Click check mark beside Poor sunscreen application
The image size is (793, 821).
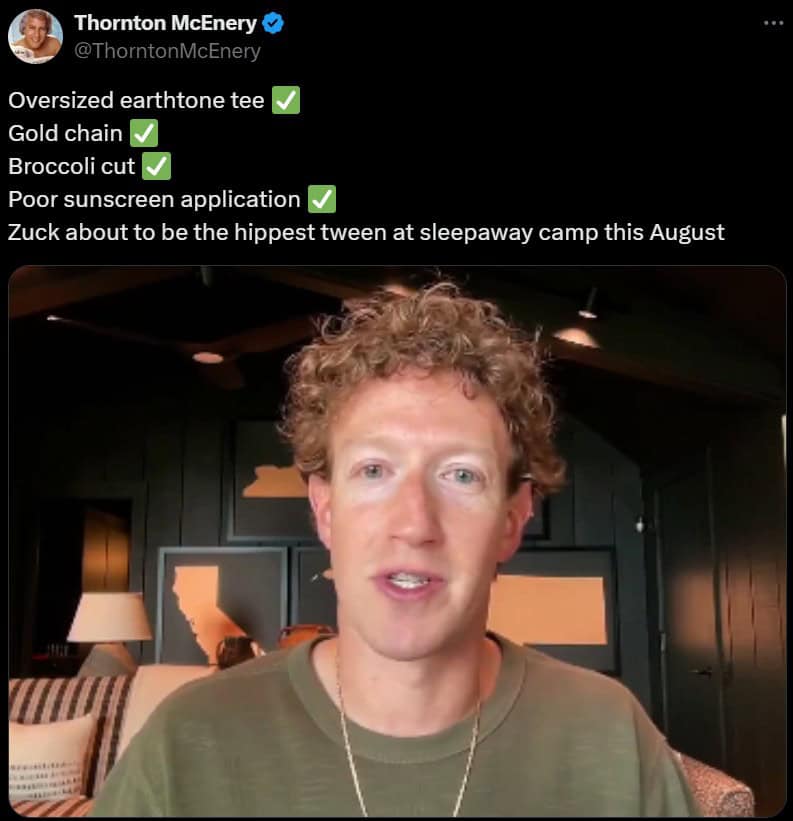pos(322,199)
